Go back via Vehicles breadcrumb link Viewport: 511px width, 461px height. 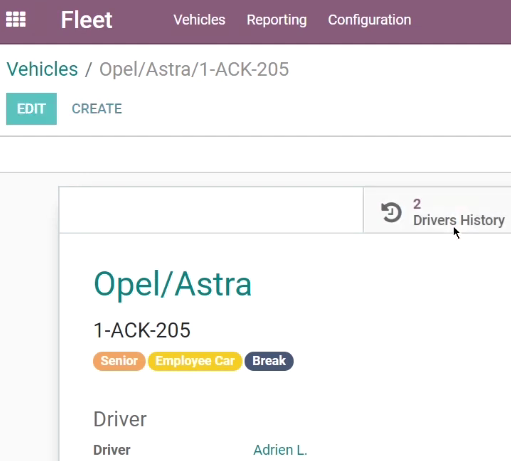(42, 69)
